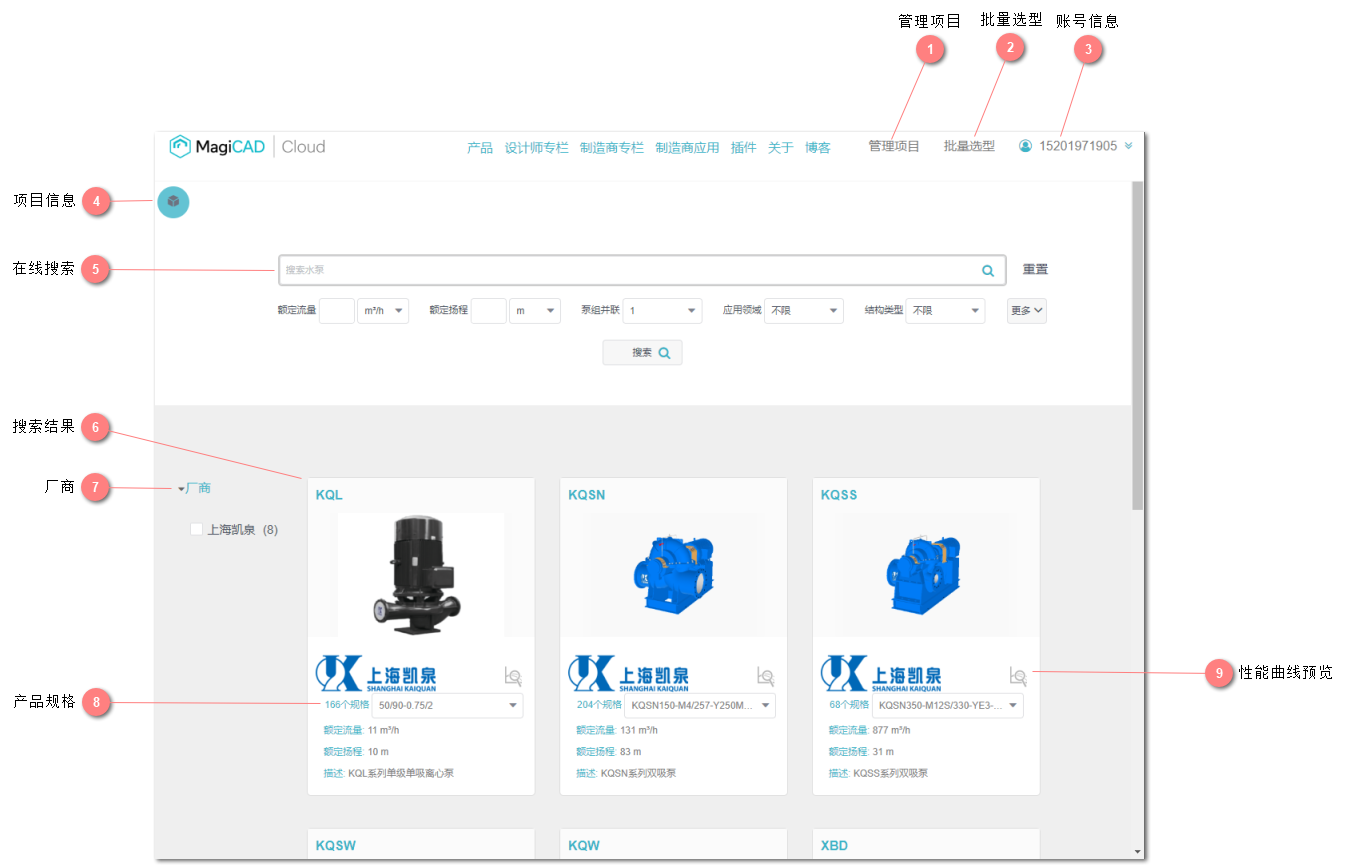The image size is (1350, 868).
Task: Open the project info cube icon
Action: pyautogui.click(x=173, y=202)
